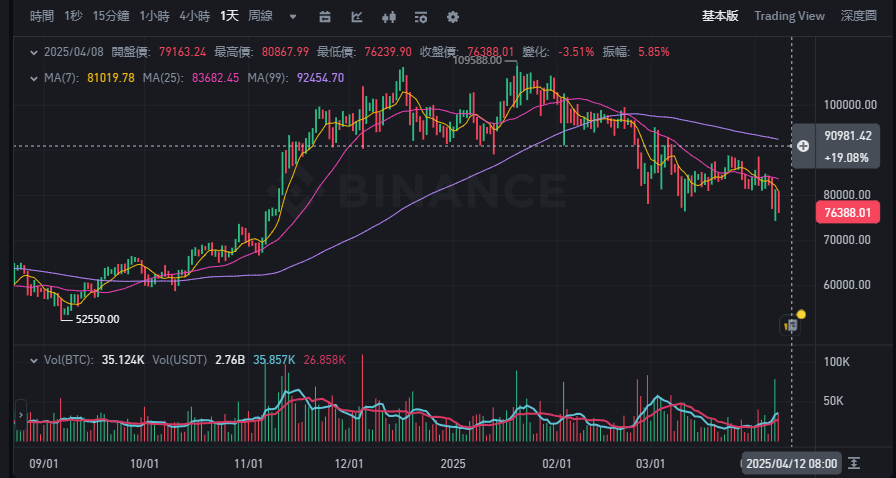The height and width of the screenshot is (478, 896).
Task: Collapse the Vol(BTC) indicator chevron
Action: pyautogui.click(x=33, y=359)
